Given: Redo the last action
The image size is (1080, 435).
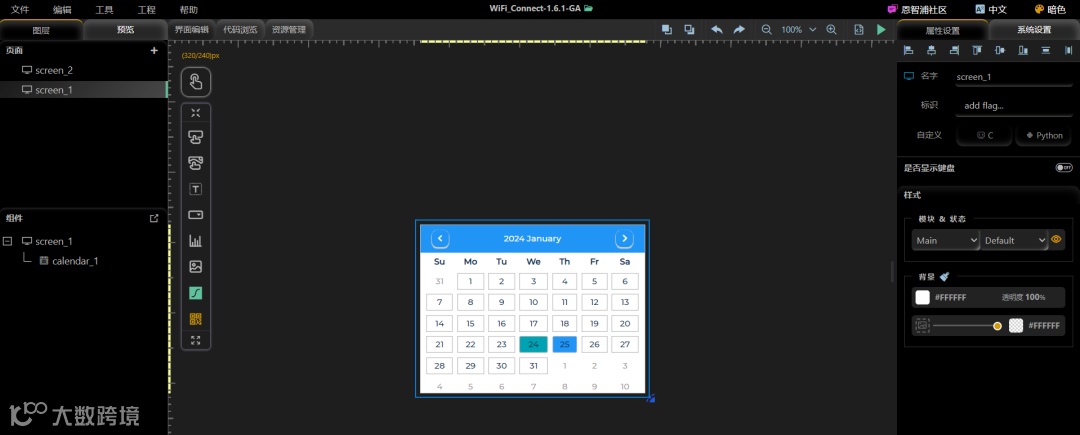Looking at the screenshot, I should pos(739,30).
